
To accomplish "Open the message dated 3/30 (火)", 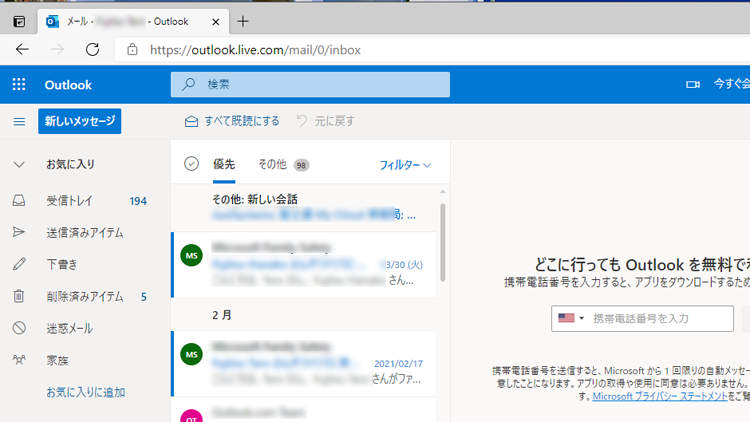I will click(x=303, y=265).
